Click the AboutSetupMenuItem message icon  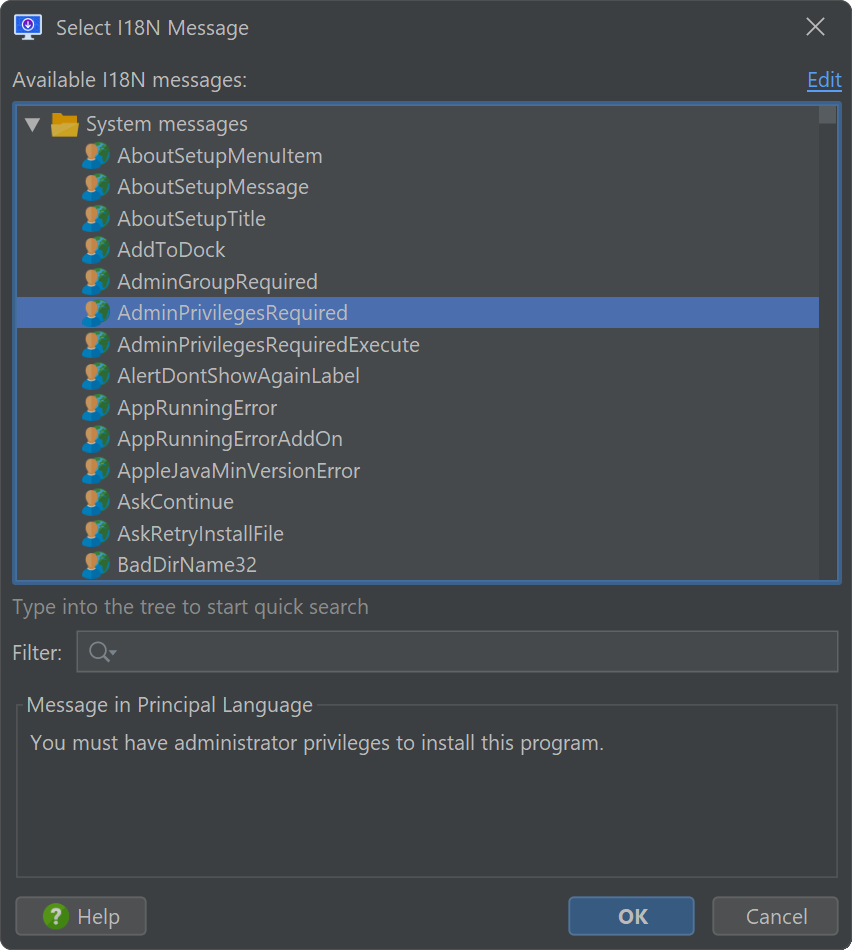click(96, 156)
